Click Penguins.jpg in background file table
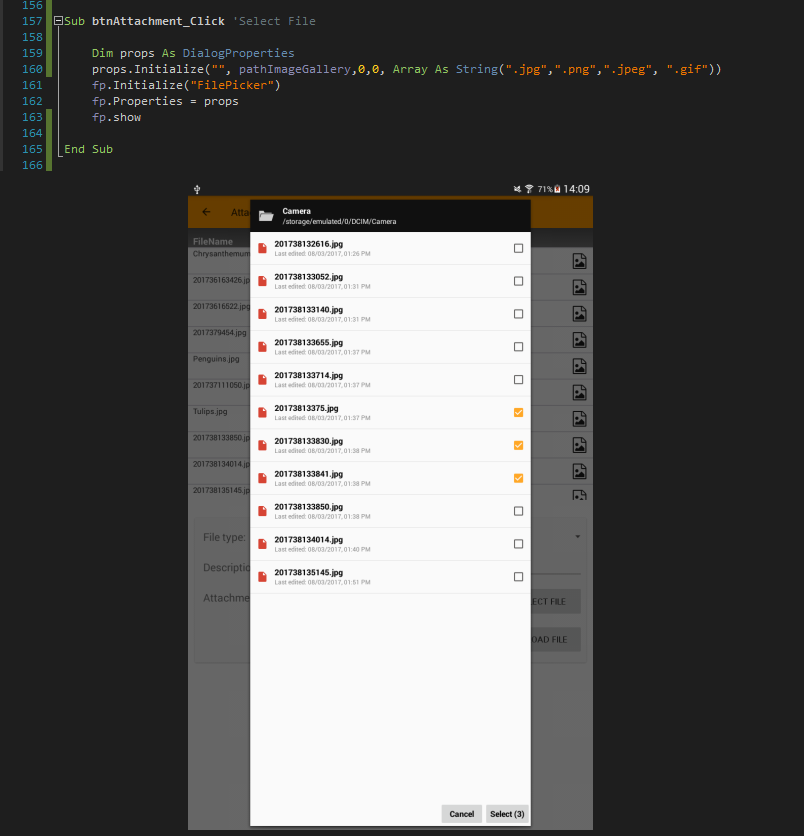 pos(216,359)
